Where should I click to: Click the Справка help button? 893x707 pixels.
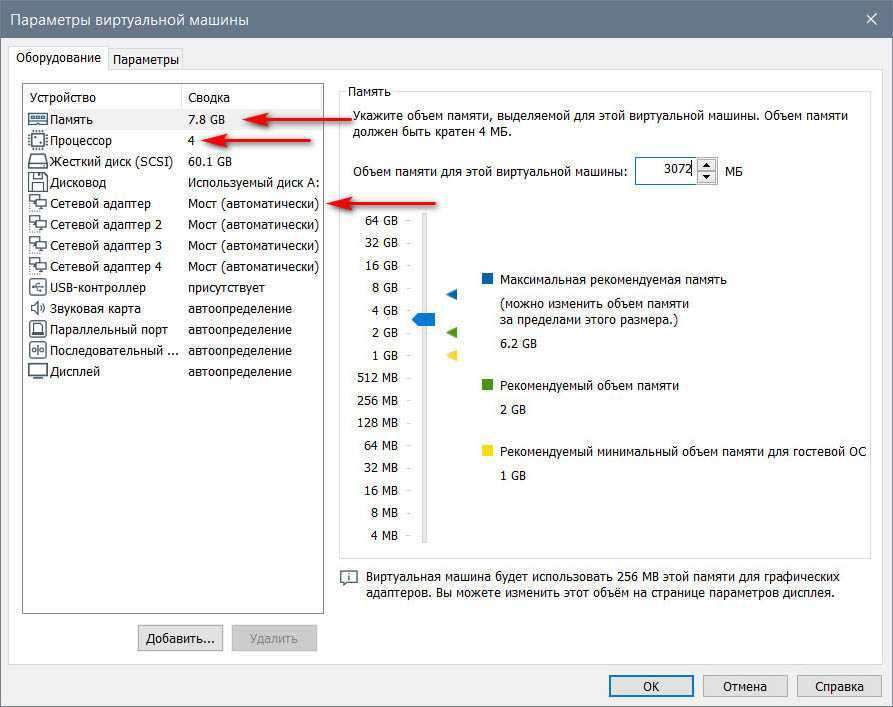click(x=839, y=686)
